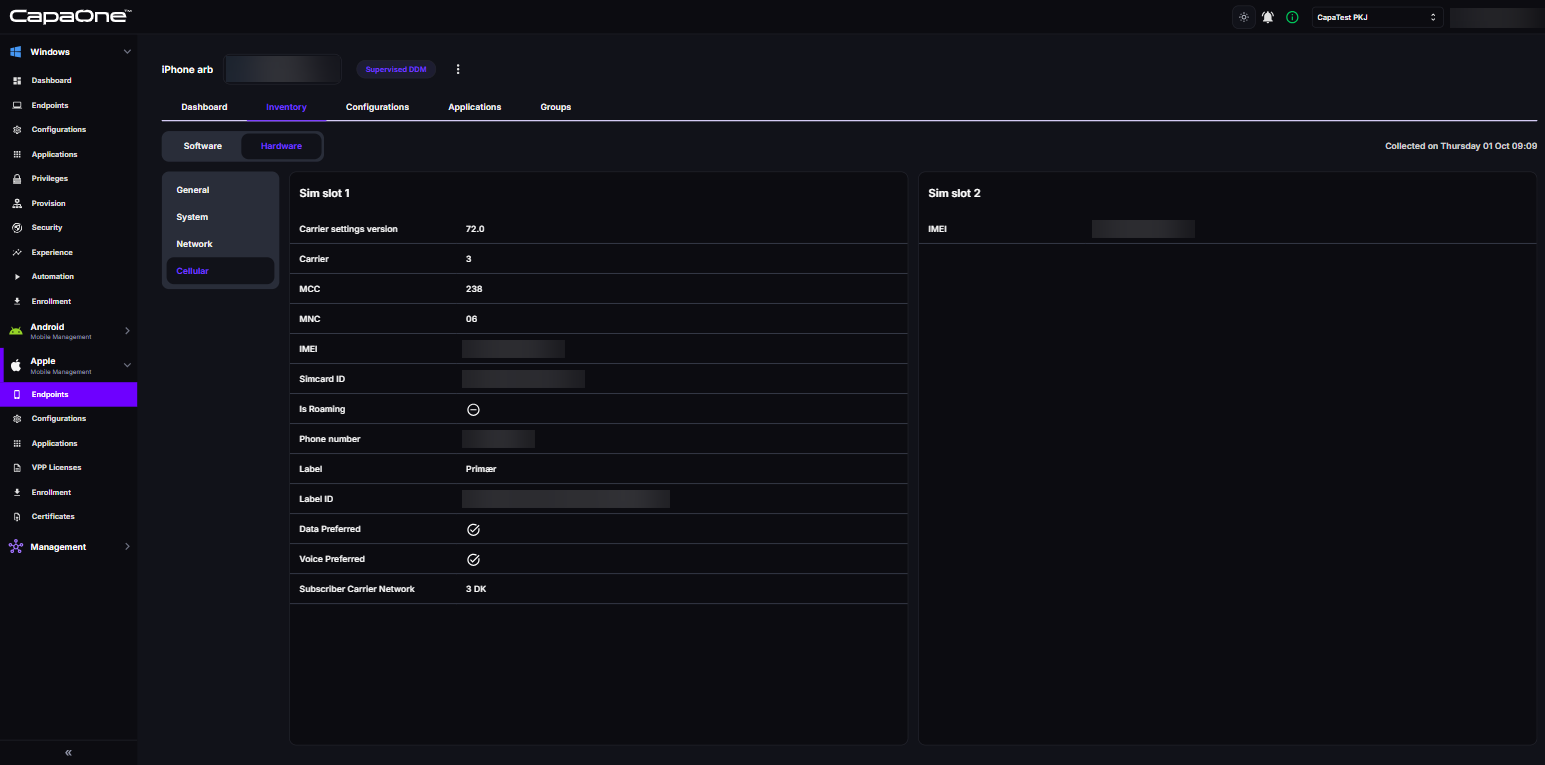This screenshot has width=1545, height=765.
Task: Open the CapaTest PKJ organization dropdown
Action: tap(1377, 17)
